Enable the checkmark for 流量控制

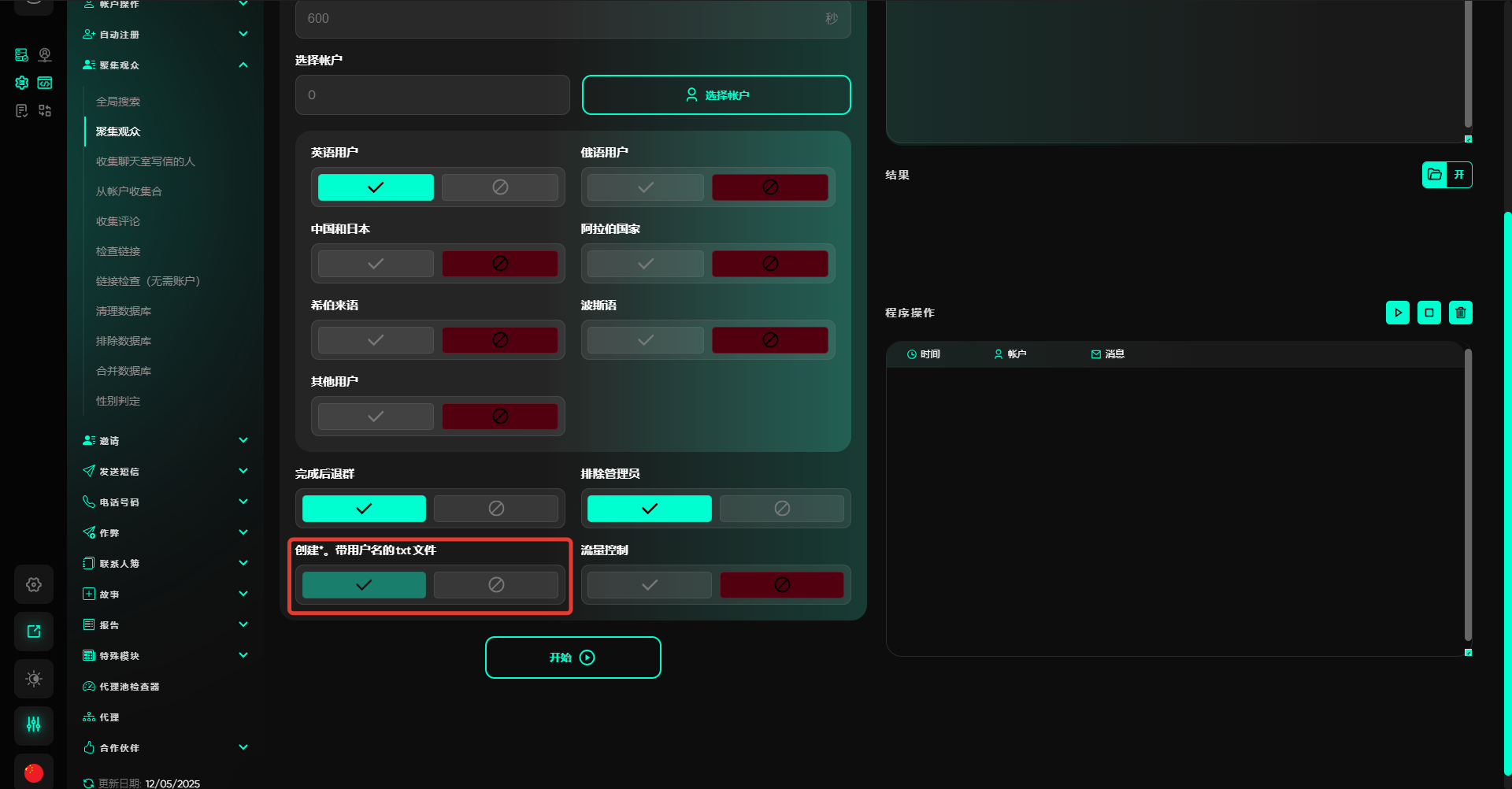649,585
